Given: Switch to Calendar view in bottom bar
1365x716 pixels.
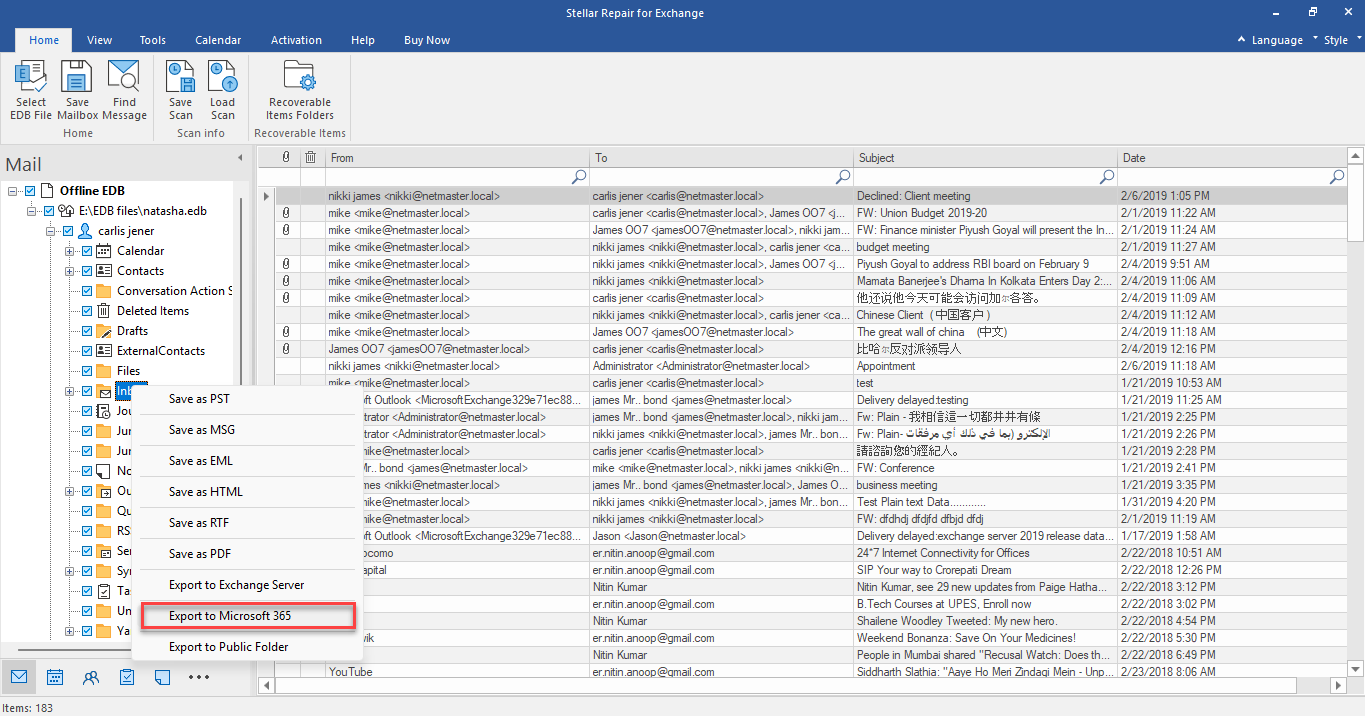Looking at the screenshot, I should point(55,677).
